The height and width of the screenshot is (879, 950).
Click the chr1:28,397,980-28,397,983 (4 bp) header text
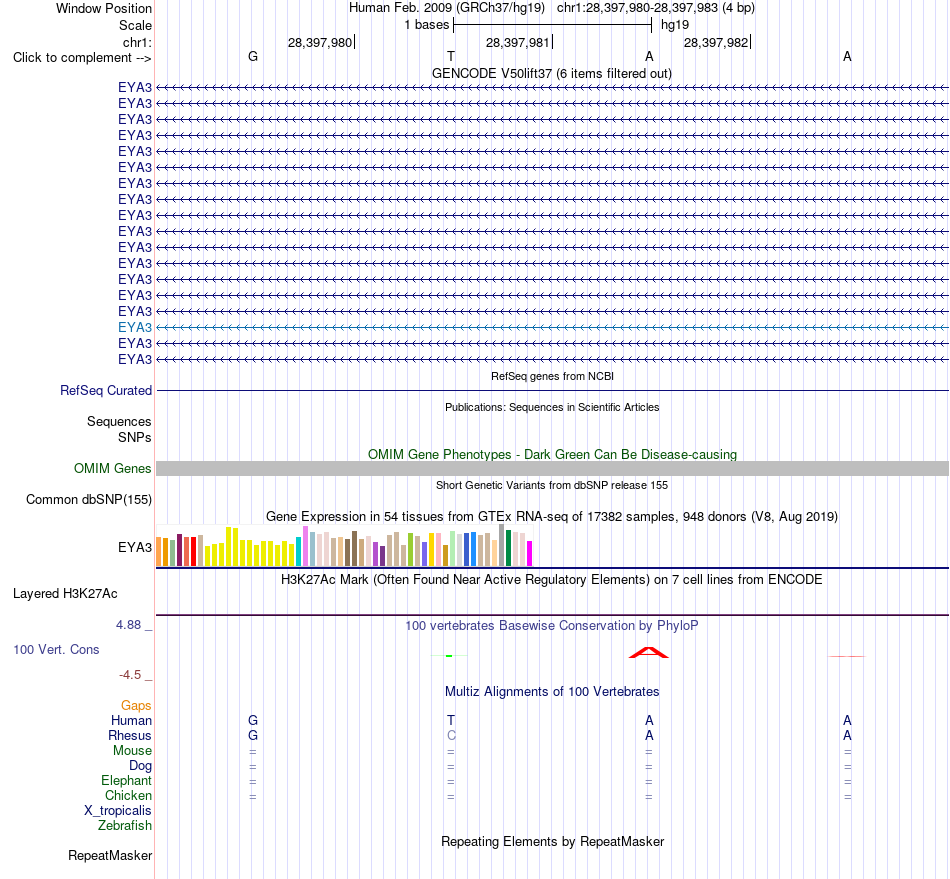pyautogui.click(x=656, y=8)
